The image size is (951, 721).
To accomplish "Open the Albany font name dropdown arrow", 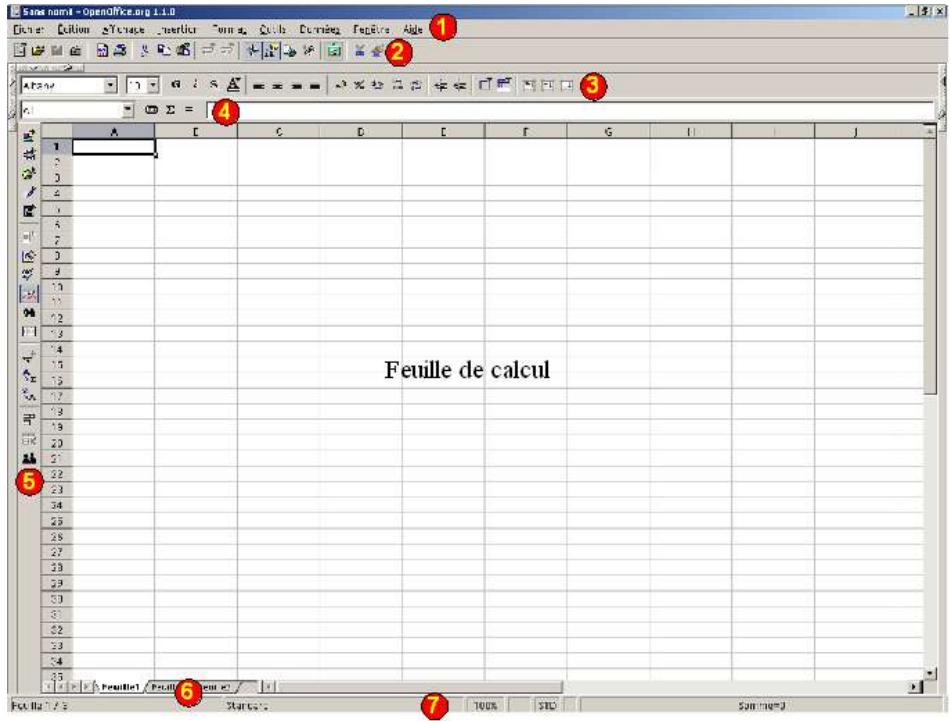I will click(110, 86).
